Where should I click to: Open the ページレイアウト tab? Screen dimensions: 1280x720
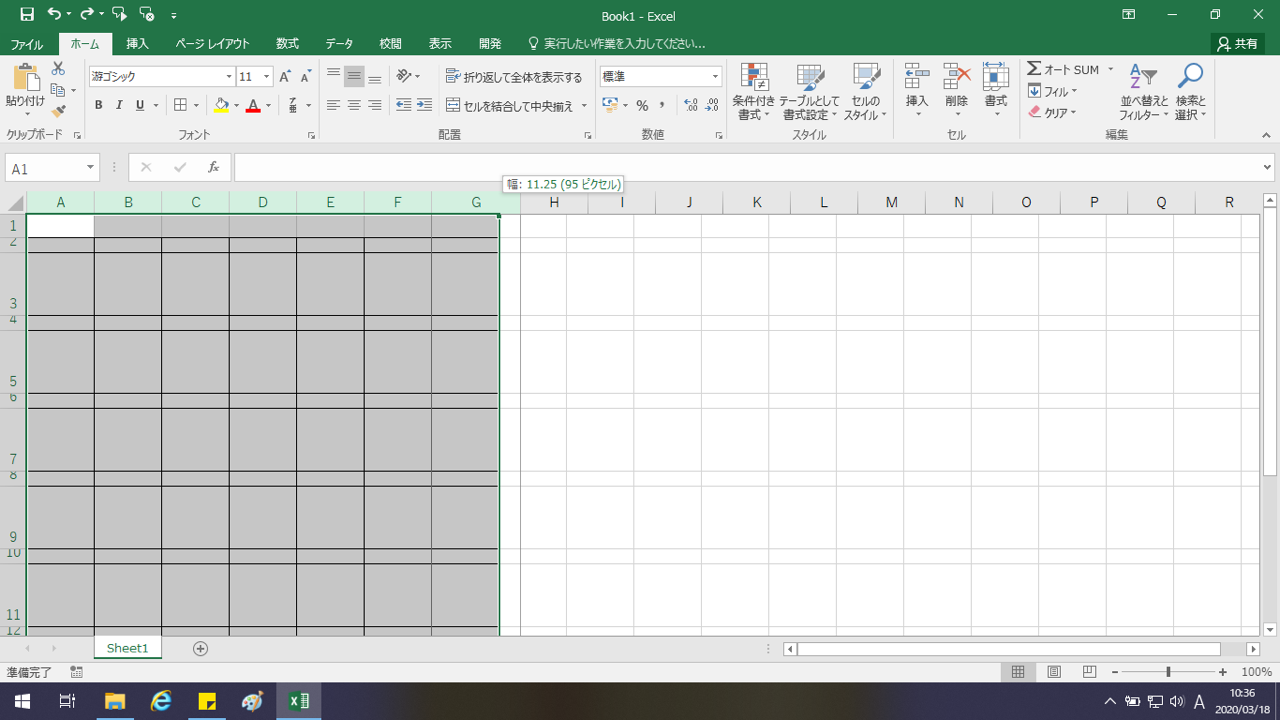coord(212,44)
